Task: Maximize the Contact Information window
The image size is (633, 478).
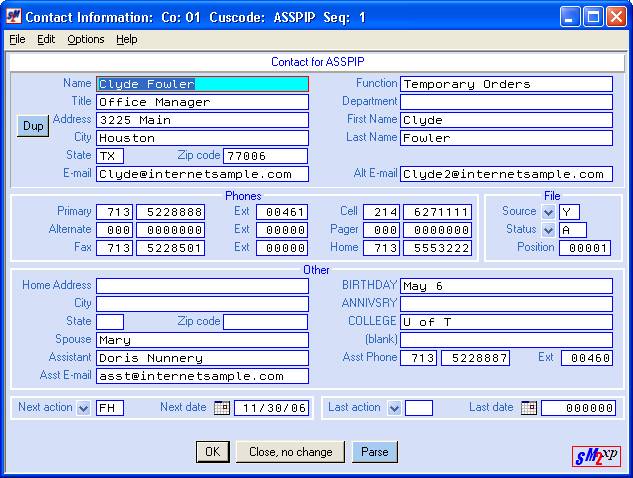Action: pyautogui.click(x=593, y=17)
